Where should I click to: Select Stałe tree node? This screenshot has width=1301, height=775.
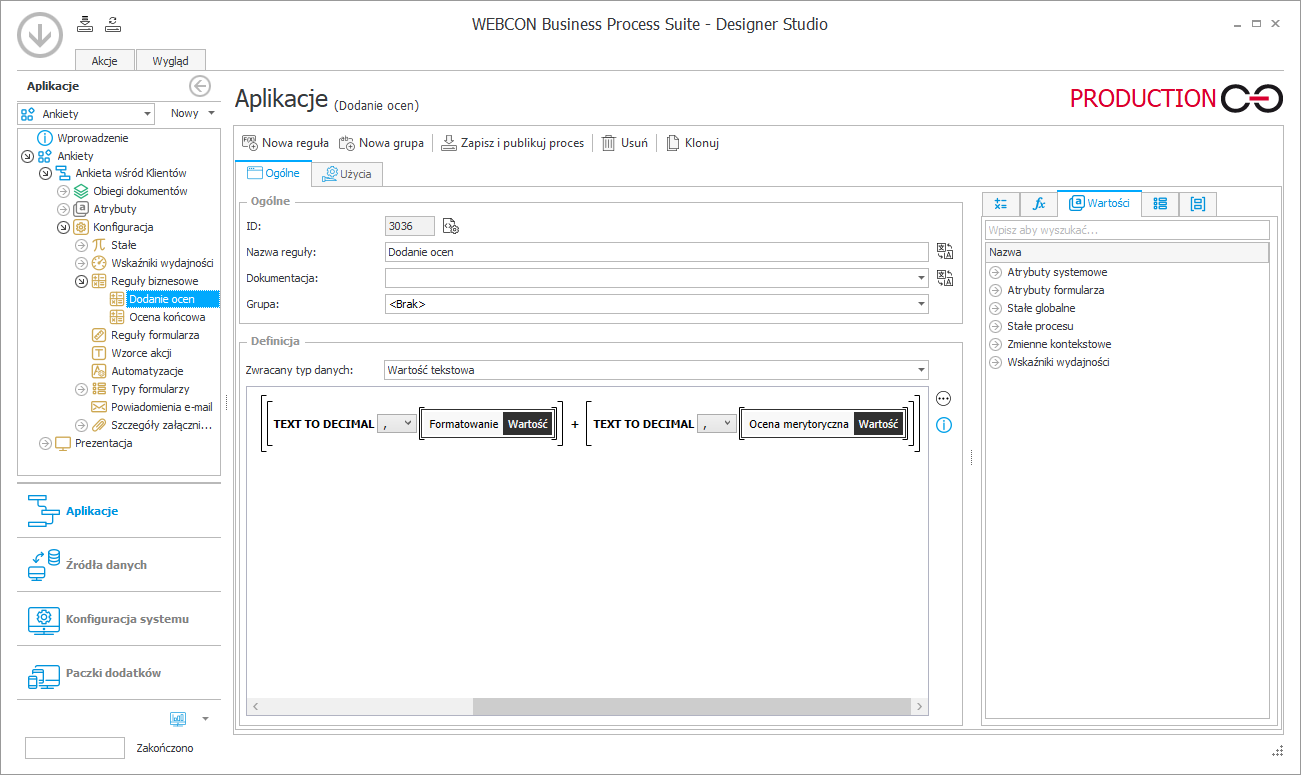coord(123,245)
